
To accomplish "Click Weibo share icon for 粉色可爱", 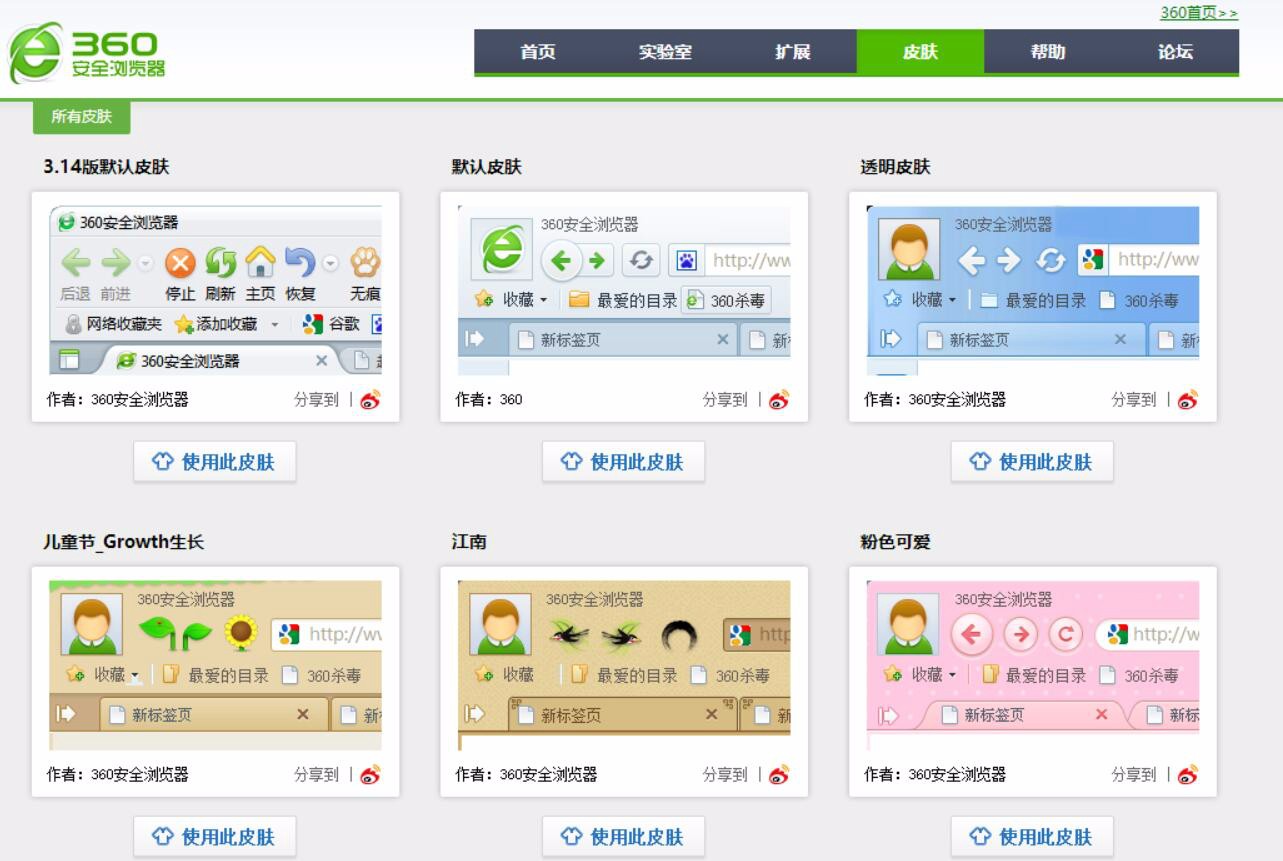I will pos(1188,775).
